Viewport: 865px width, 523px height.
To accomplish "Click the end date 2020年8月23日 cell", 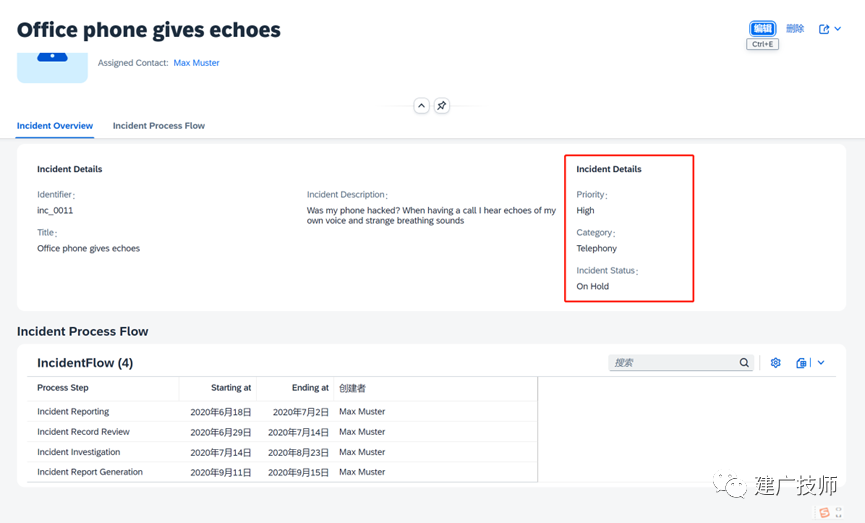I will point(298,452).
